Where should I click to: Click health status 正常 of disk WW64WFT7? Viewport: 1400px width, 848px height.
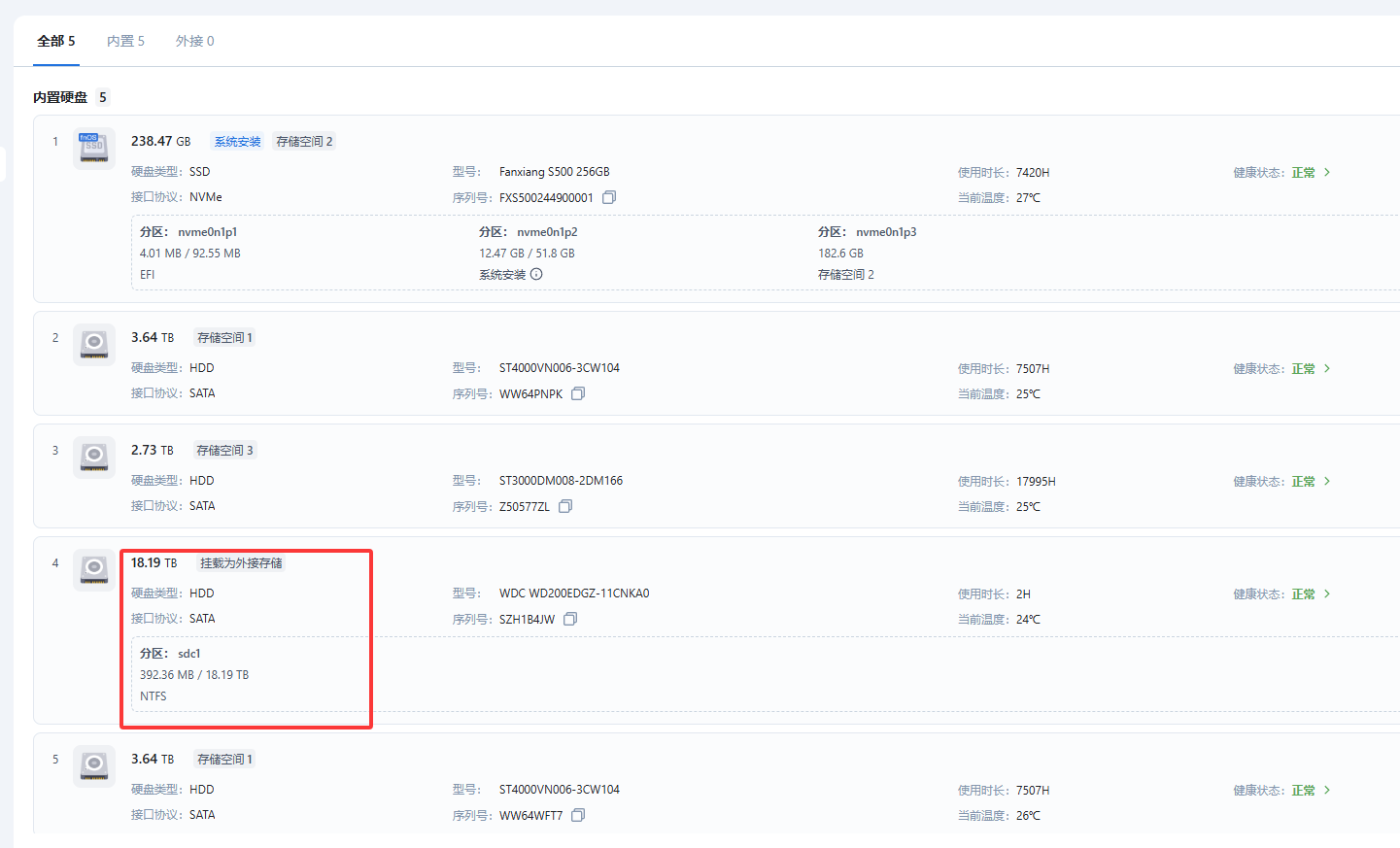click(1303, 791)
